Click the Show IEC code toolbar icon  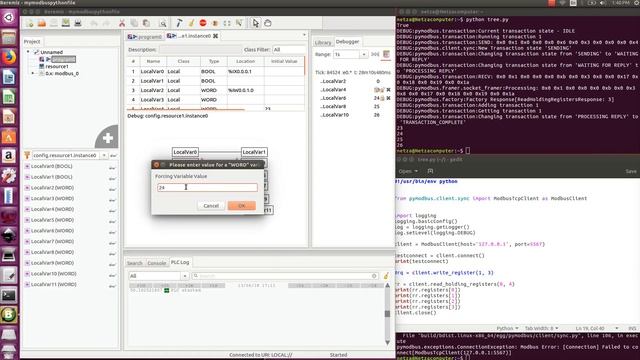[239, 23]
